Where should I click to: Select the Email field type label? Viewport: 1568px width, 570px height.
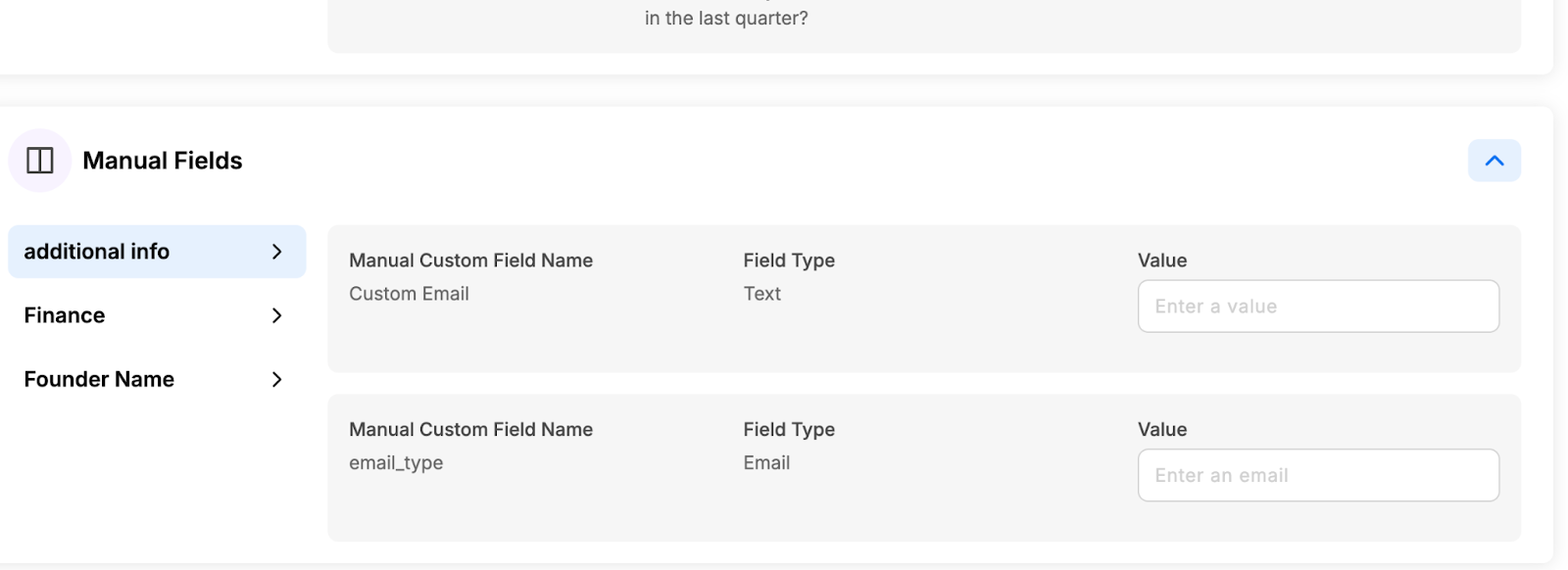pos(766,463)
